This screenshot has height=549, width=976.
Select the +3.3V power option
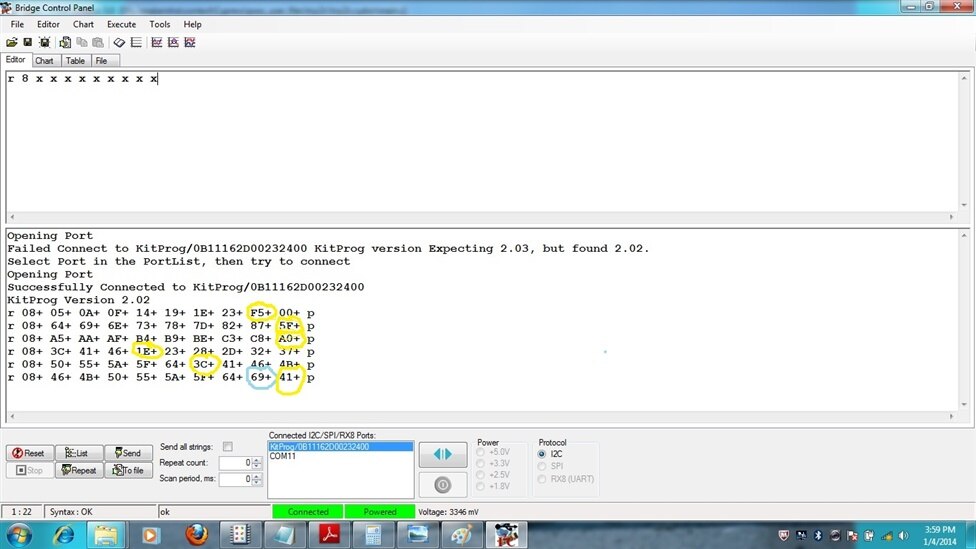point(481,463)
